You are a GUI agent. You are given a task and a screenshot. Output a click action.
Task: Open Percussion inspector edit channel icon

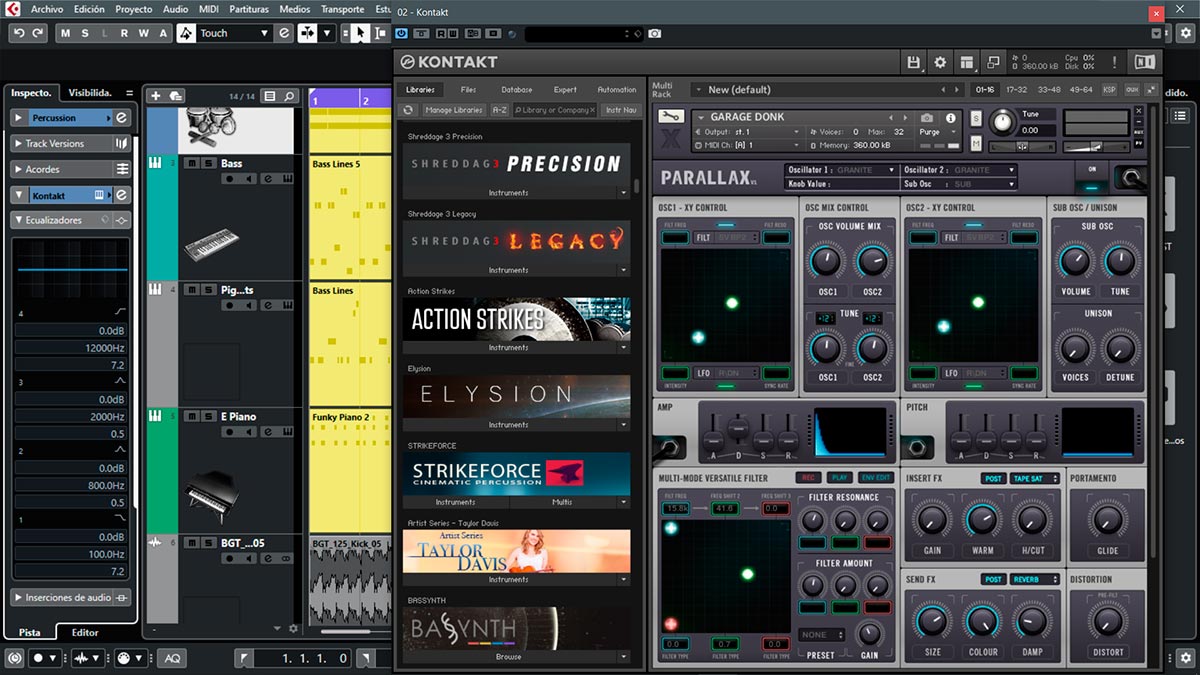coord(121,118)
